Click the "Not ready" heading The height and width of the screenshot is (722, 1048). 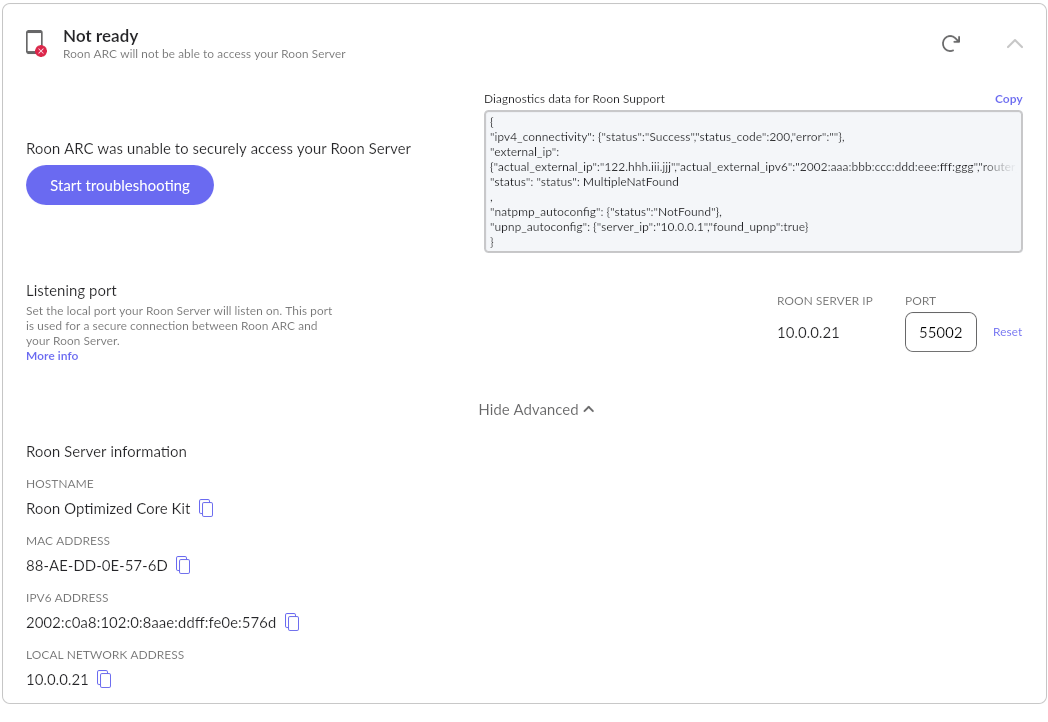tap(101, 36)
